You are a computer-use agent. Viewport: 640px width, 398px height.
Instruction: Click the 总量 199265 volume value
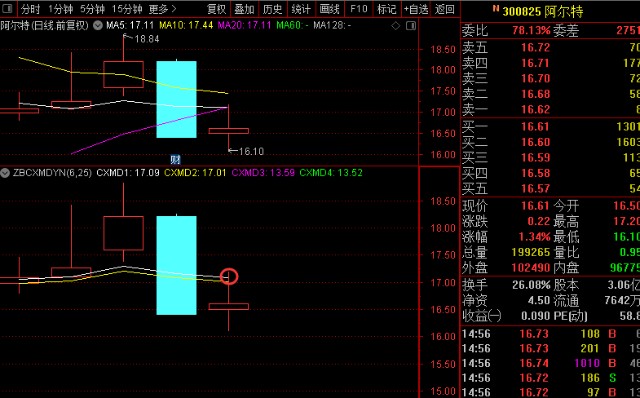point(531,252)
